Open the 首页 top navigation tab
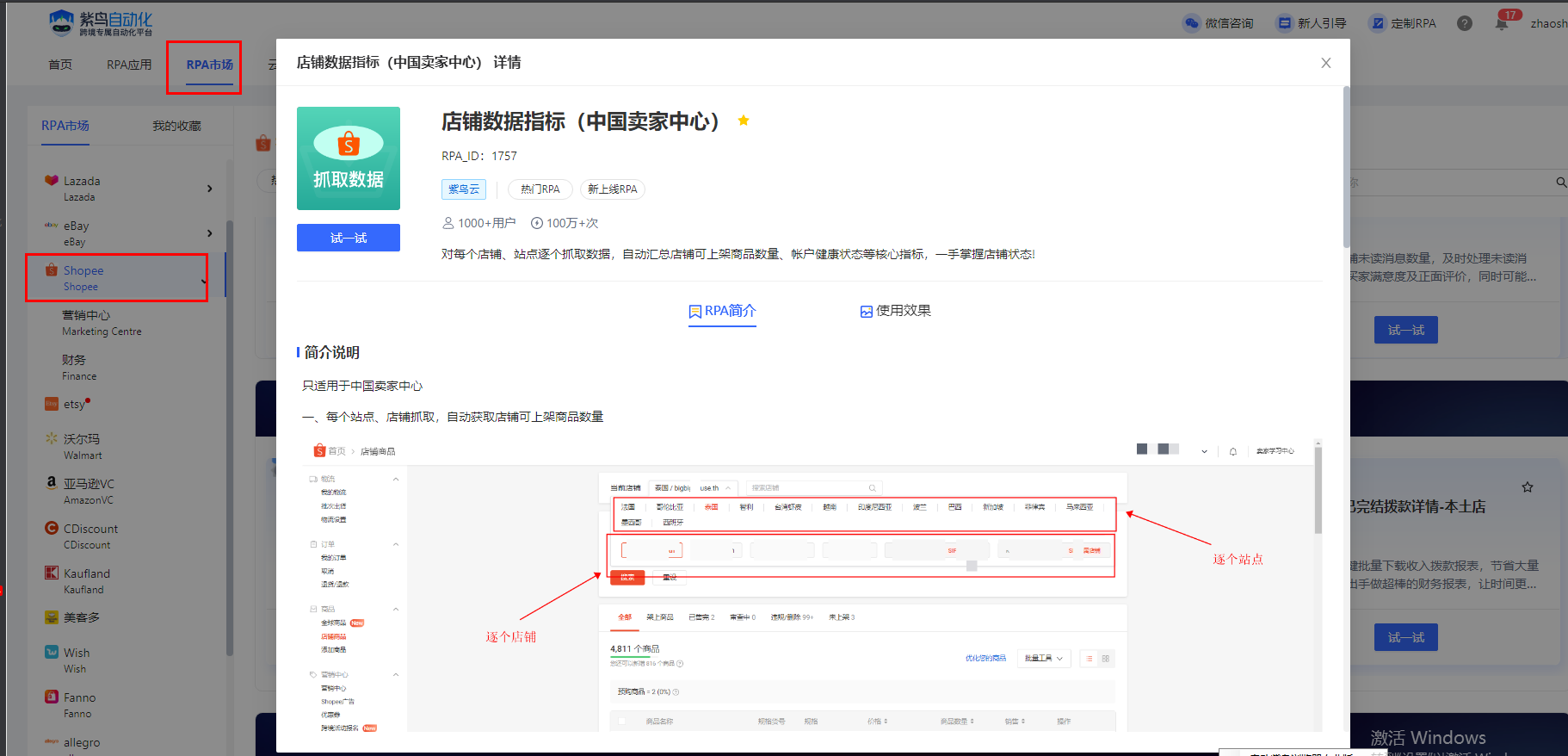Viewport: 1568px width, 756px height. 60,65
